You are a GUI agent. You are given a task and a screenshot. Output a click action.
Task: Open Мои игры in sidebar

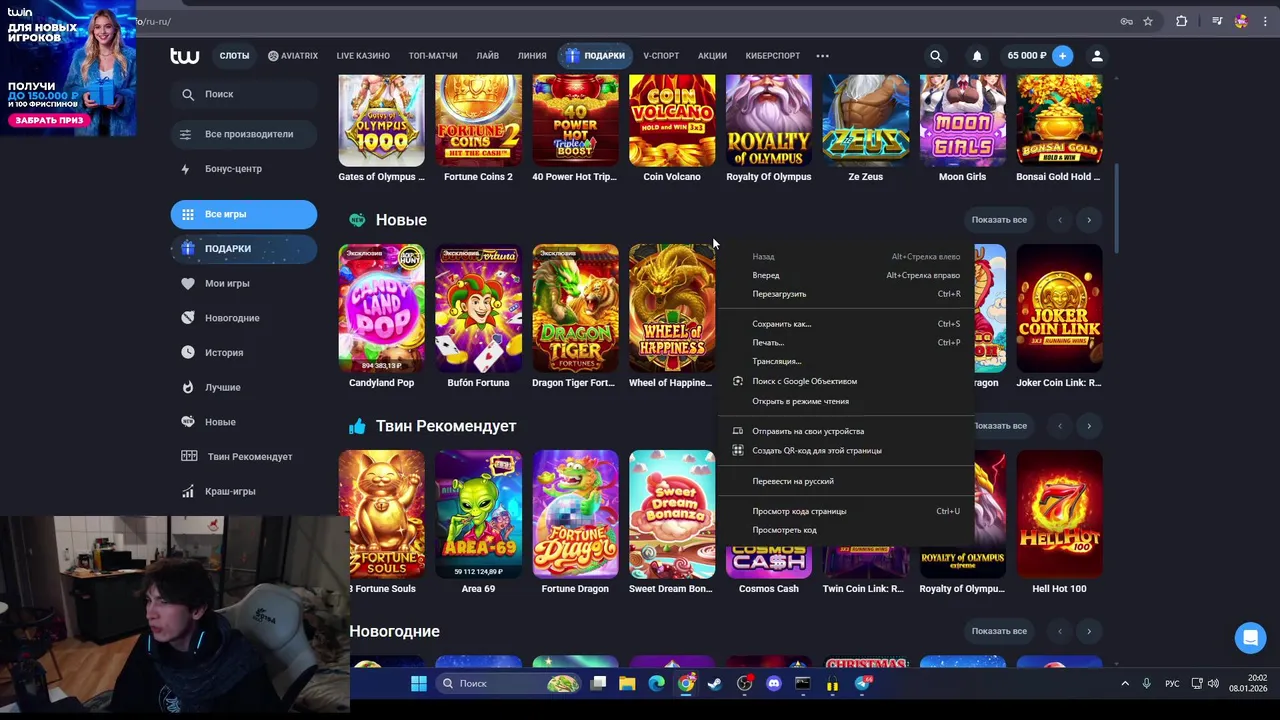244,283
